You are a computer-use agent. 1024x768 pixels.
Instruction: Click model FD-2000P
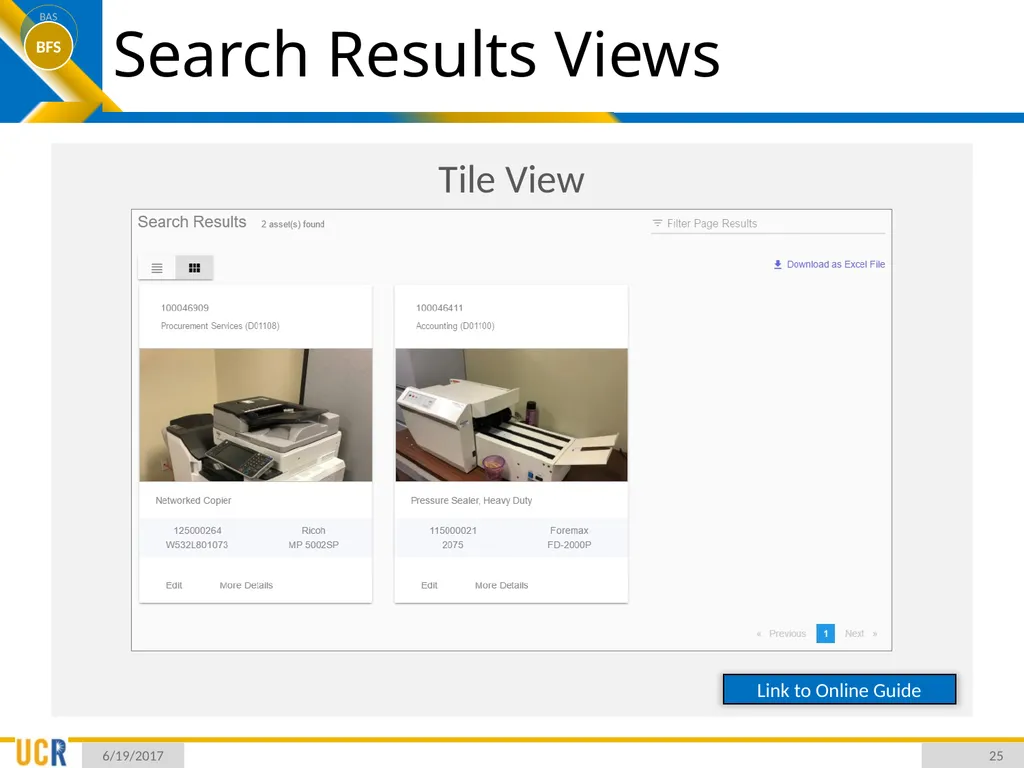(569, 545)
